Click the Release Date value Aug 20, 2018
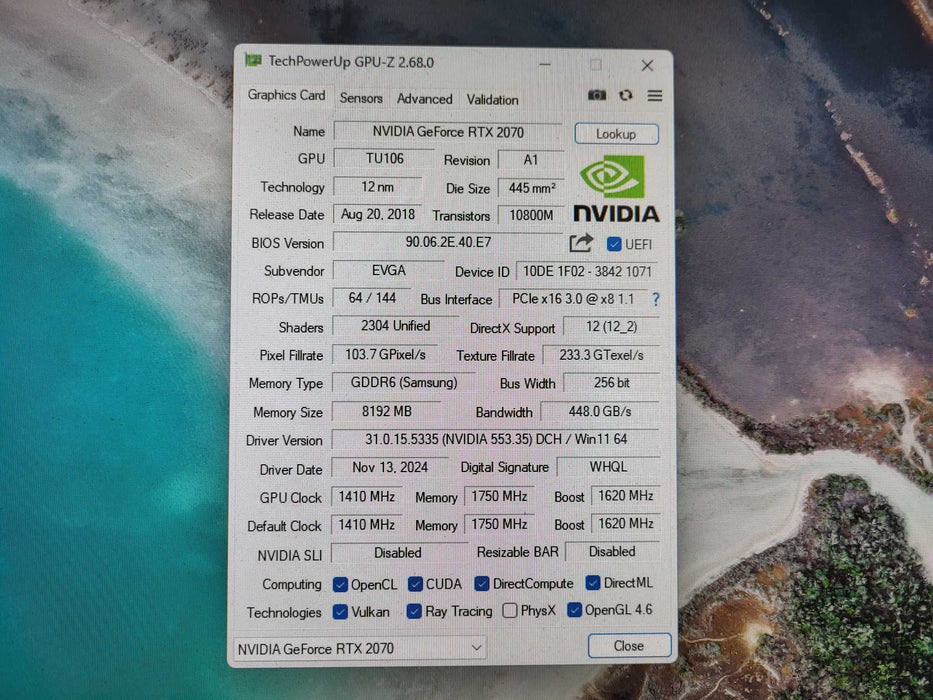The height and width of the screenshot is (700, 933). (378, 214)
